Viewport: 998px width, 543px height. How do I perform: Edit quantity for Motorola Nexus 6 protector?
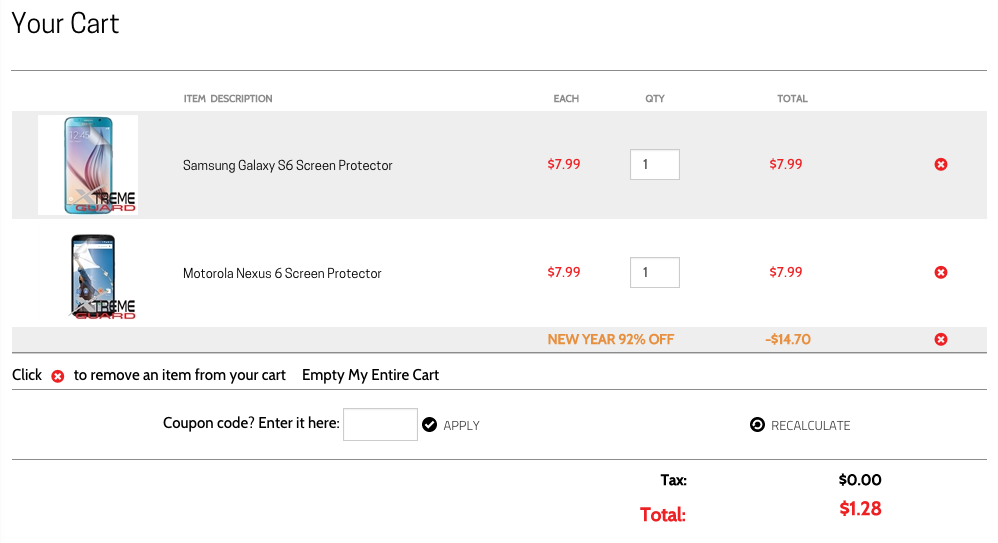click(654, 272)
